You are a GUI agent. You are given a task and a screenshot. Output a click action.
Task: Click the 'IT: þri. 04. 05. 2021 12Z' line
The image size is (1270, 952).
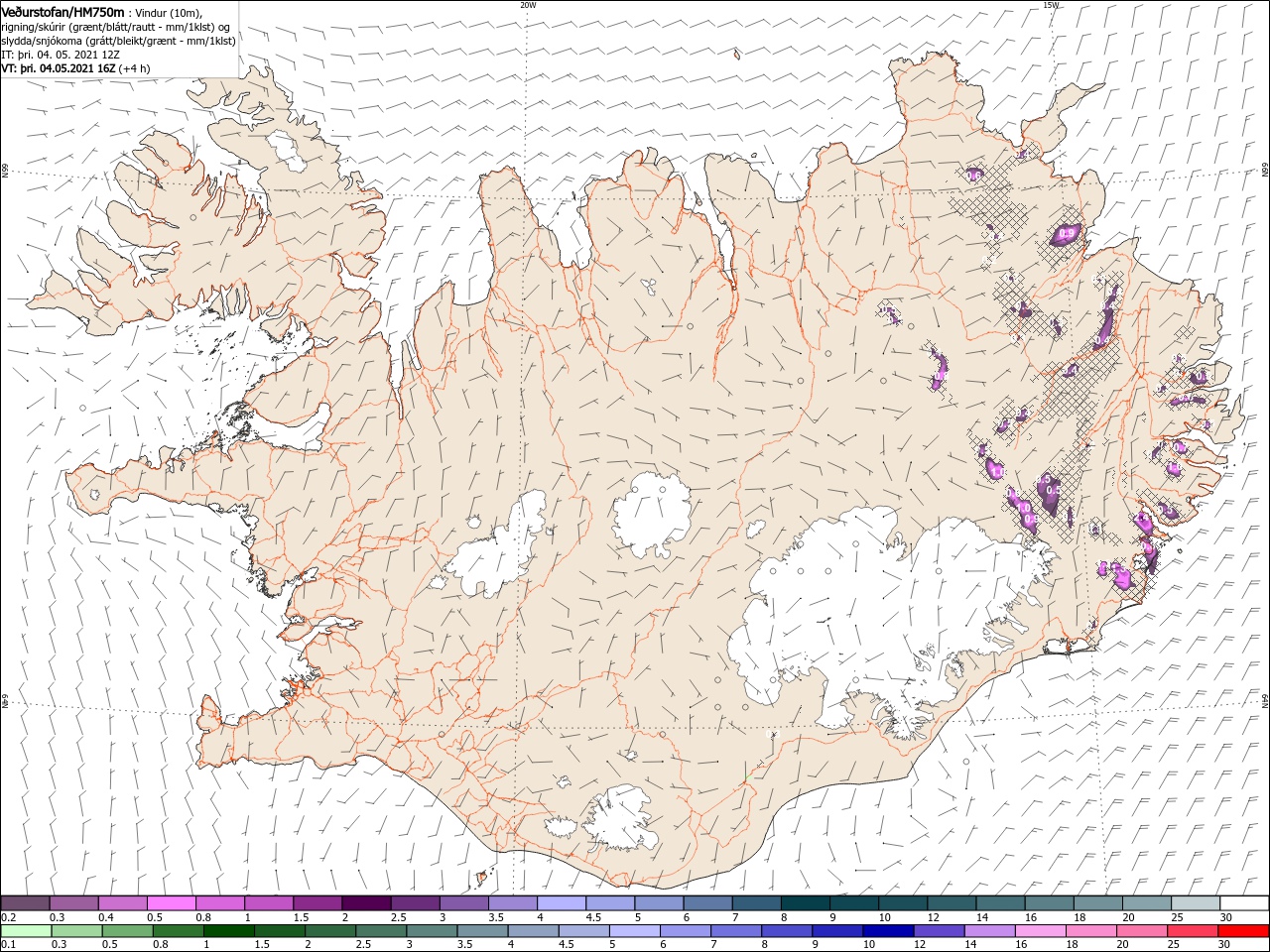click(x=61, y=55)
